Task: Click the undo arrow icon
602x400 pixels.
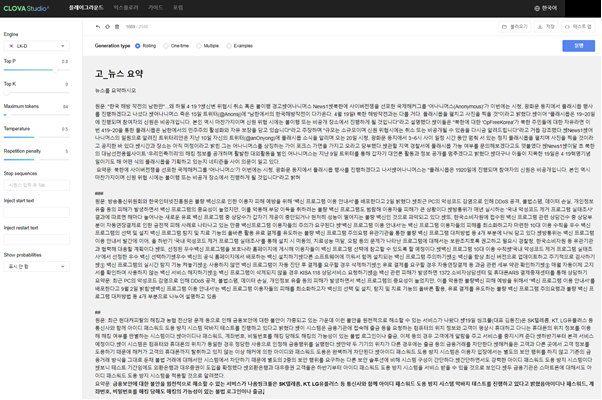Action: (x=98, y=26)
